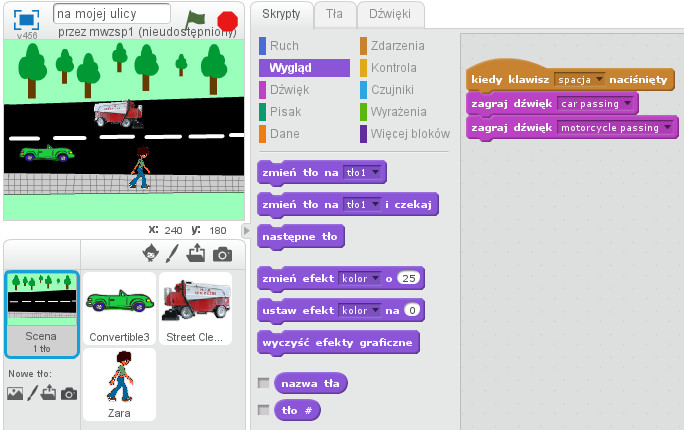Select the Dźwięk block category
This screenshot has width=684, height=430.
284,90
